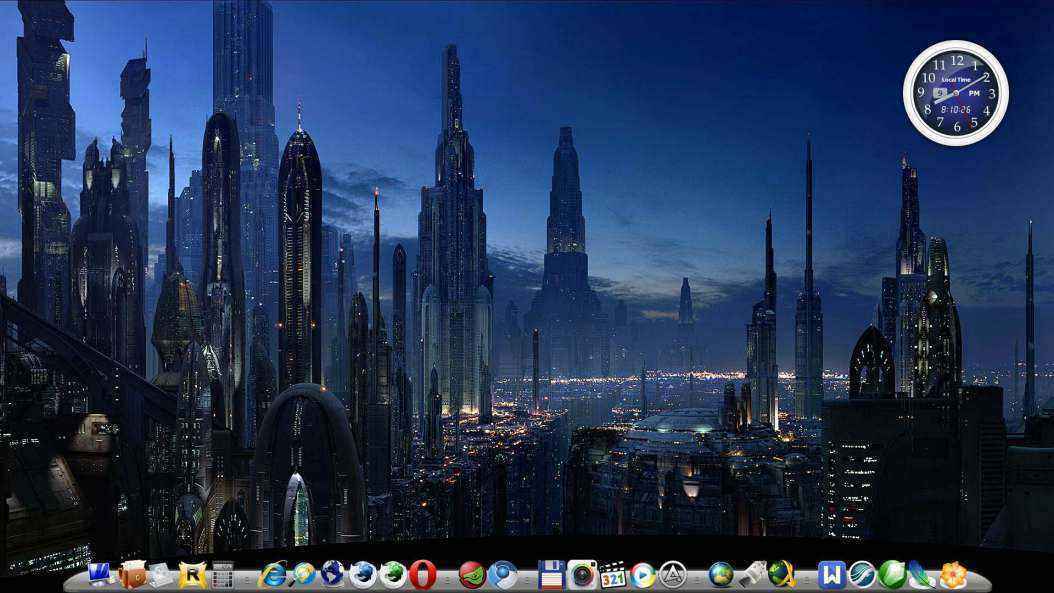Open the recycle bin dock icon
The image size is (1054, 593).
(x=161, y=575)
